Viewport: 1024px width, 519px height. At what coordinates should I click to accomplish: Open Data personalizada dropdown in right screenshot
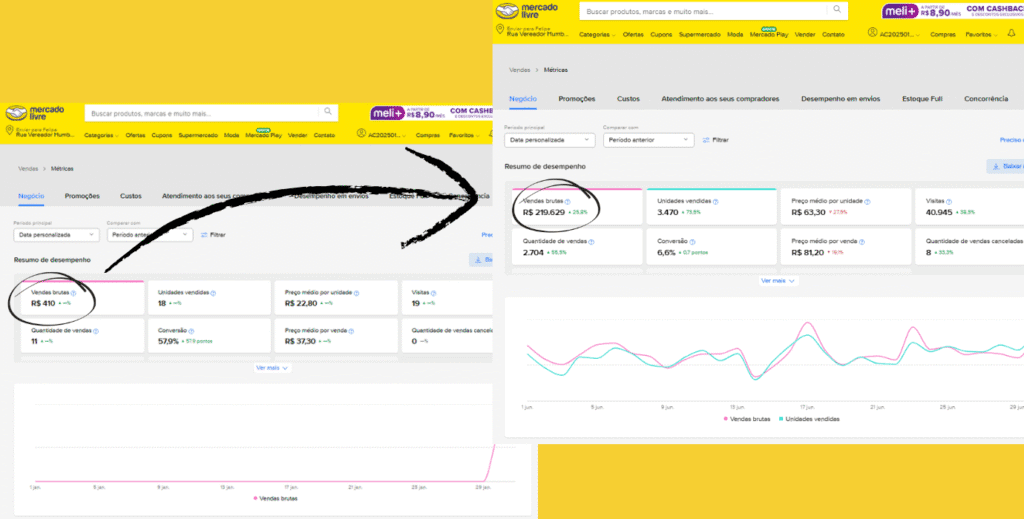[x=548, y=140]
